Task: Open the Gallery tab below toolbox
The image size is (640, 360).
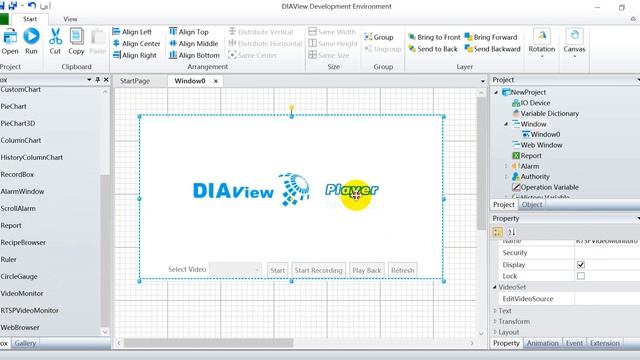Action: [x=25, y=343]
